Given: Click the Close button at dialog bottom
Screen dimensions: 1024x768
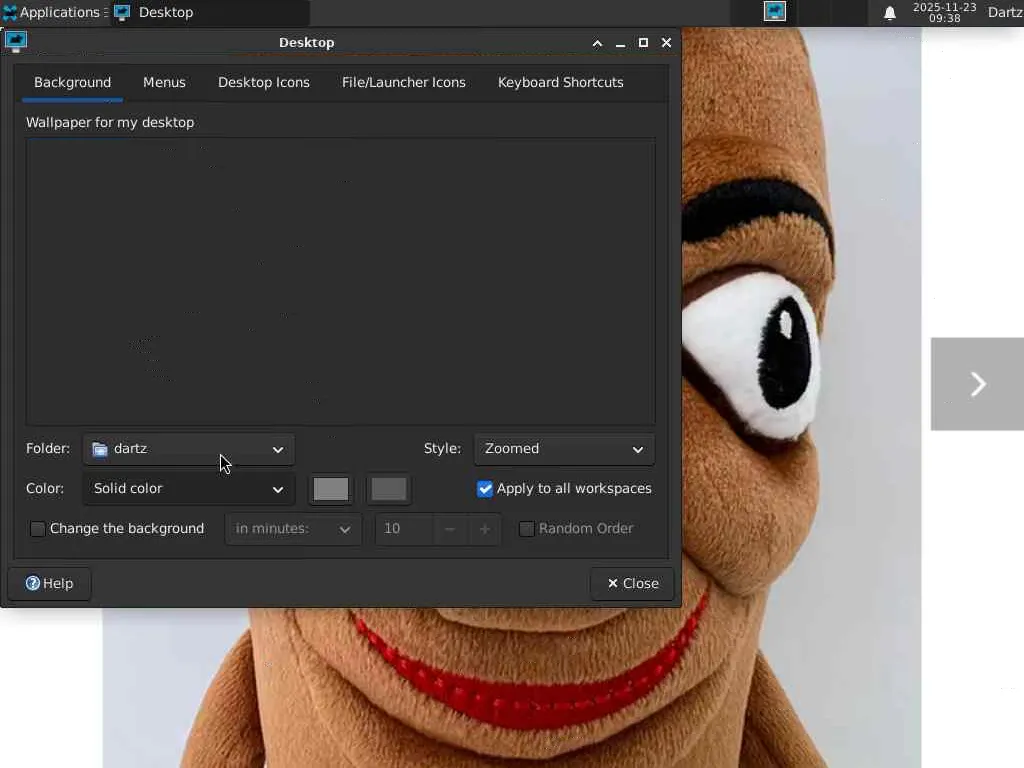Looking at the screenshot, I should coord(632,584).
